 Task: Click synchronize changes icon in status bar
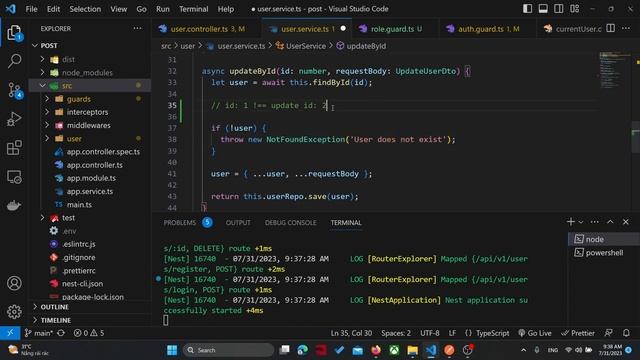[61, 333]
